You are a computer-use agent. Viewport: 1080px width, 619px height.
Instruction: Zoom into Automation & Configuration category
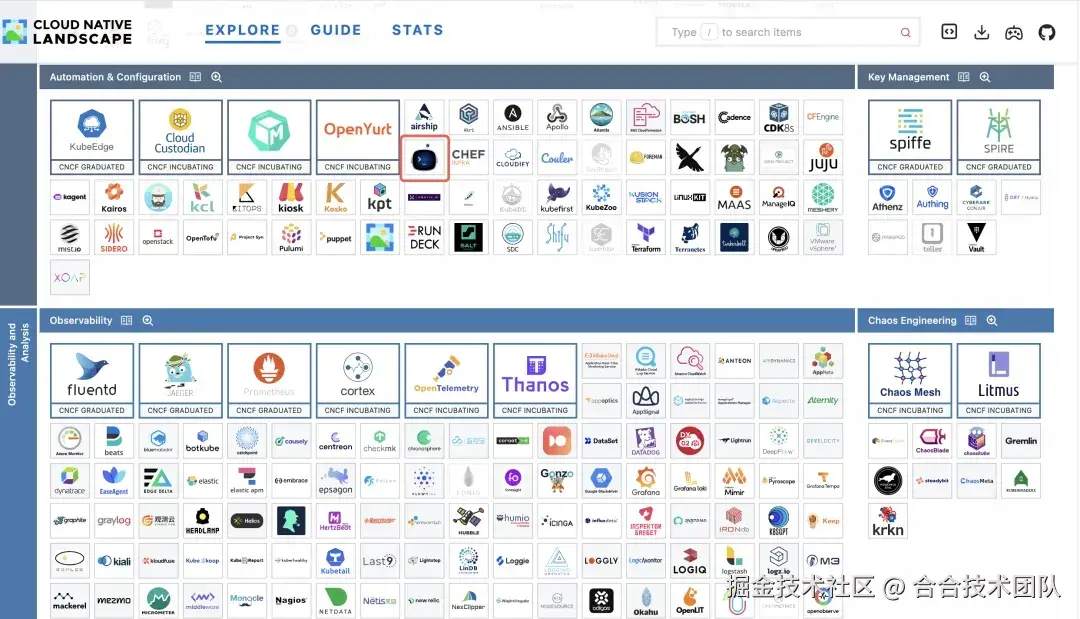point(216,77)
